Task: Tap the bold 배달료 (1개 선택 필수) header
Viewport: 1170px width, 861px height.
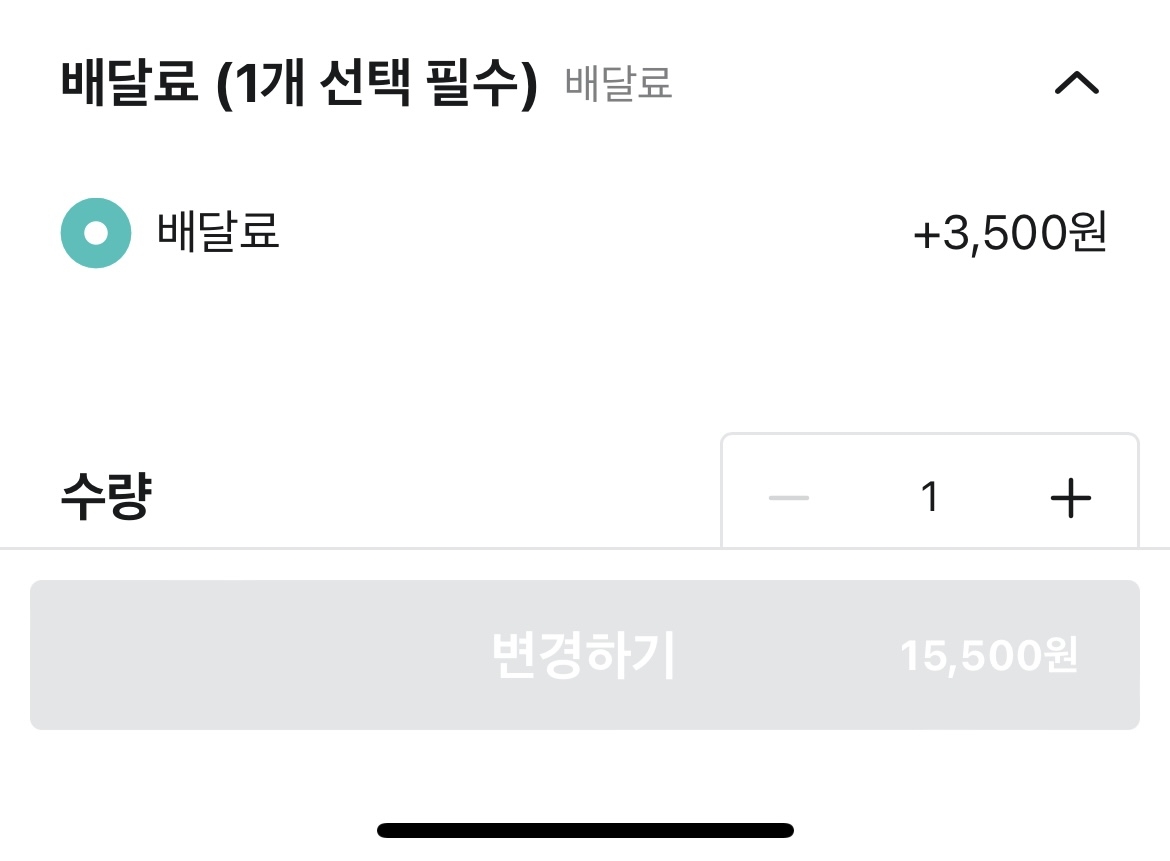Action: pos(299,84)
